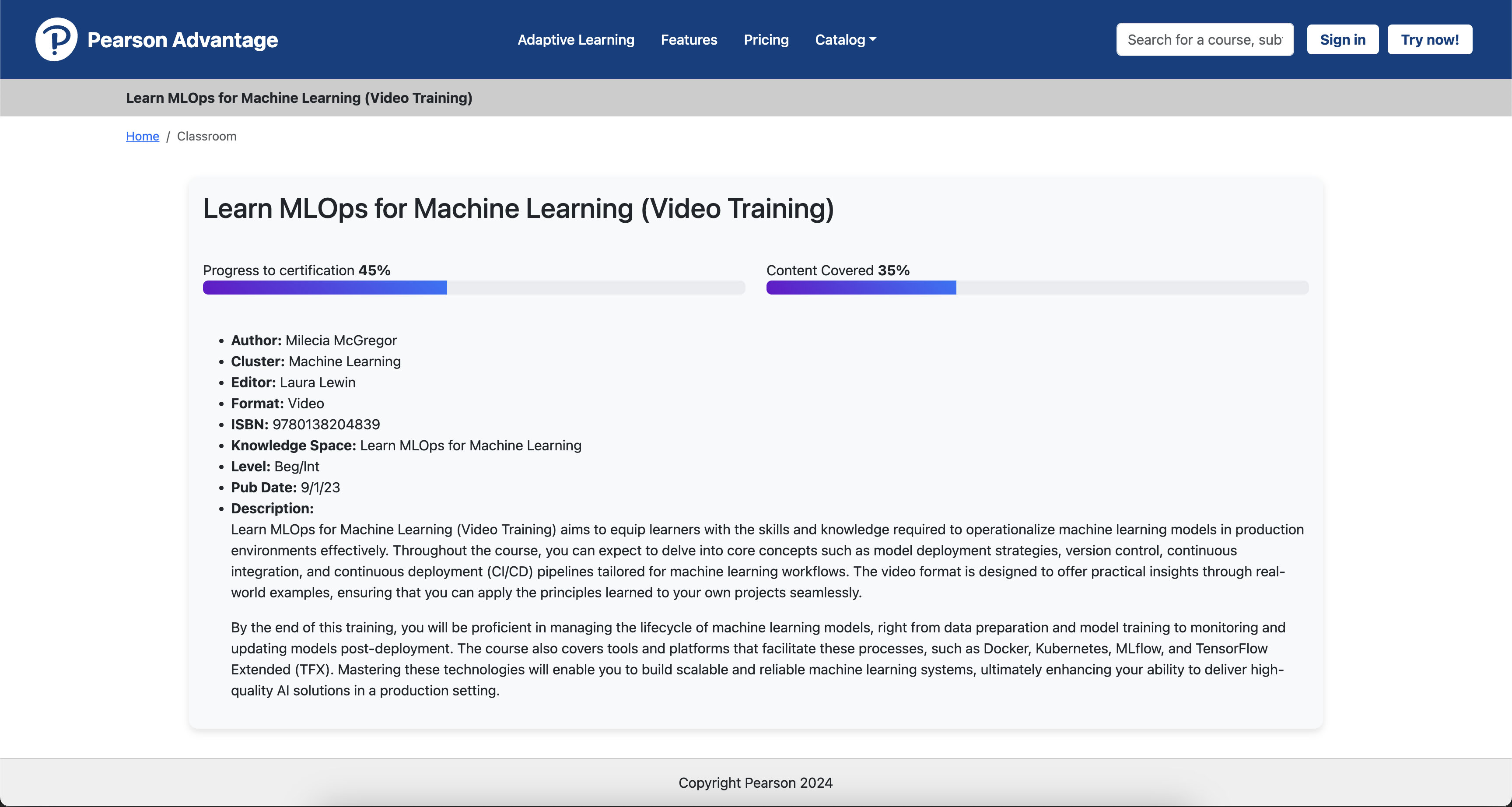
Task: Click the Content Covered progress bar
Action: (x=1036, y=287)
